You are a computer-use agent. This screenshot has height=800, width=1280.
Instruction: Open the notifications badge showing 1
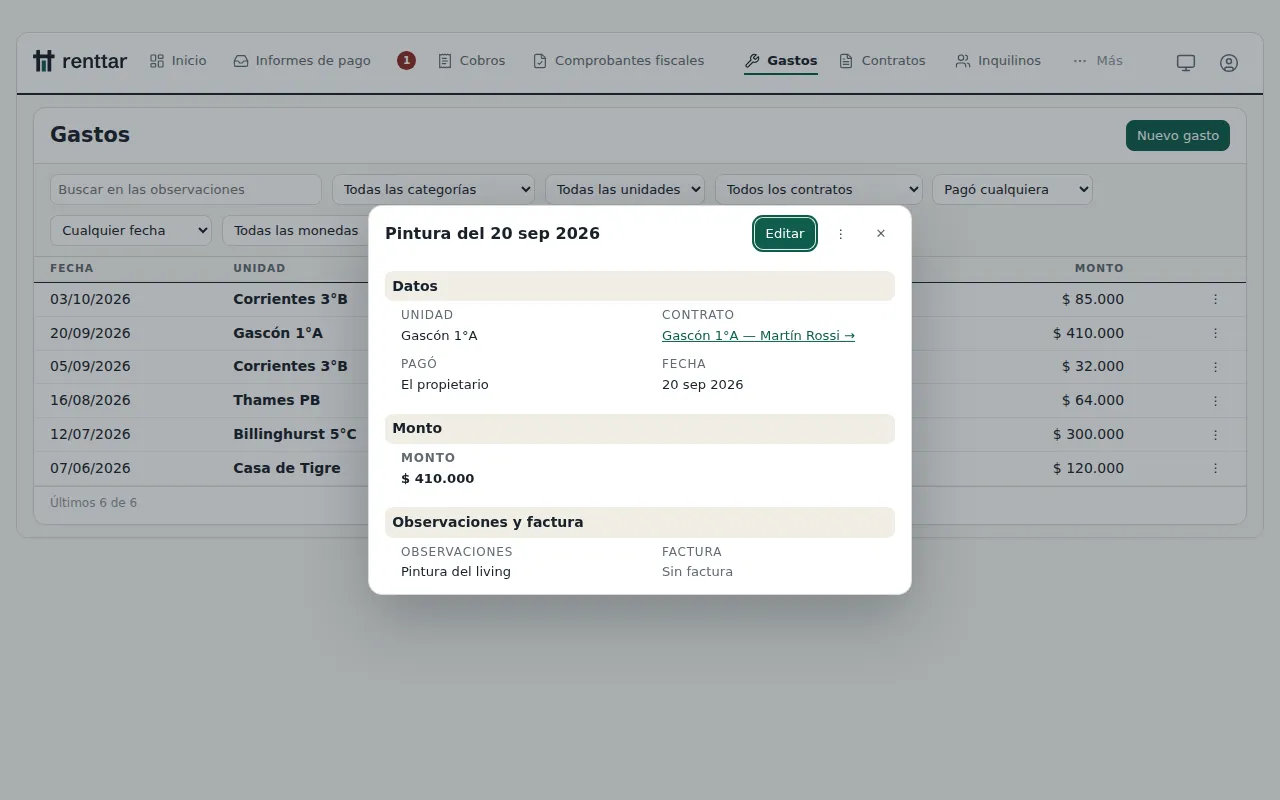406,61
